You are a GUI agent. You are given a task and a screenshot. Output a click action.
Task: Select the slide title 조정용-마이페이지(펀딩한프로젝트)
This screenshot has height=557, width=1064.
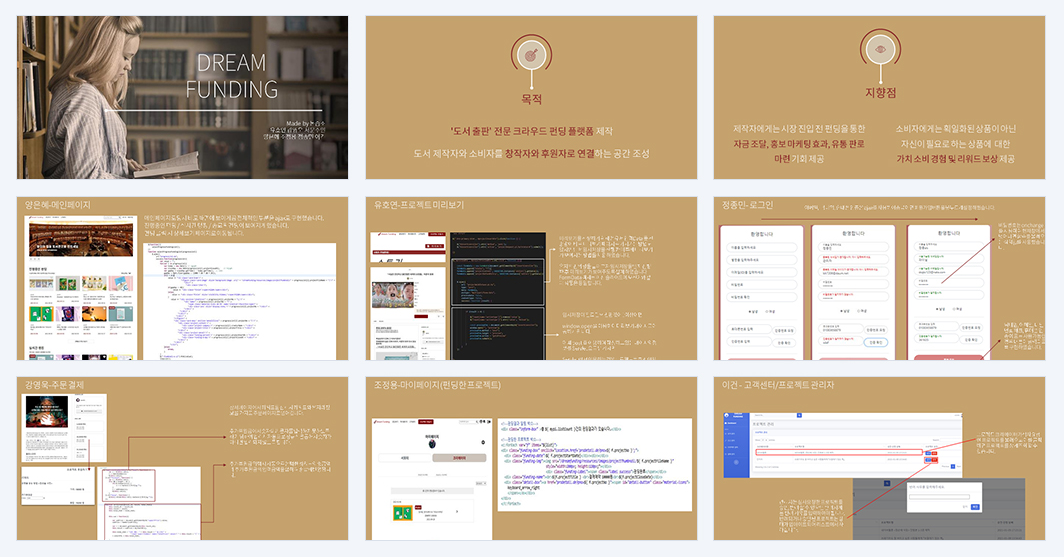pyautogui.click(x=437, y=385)
